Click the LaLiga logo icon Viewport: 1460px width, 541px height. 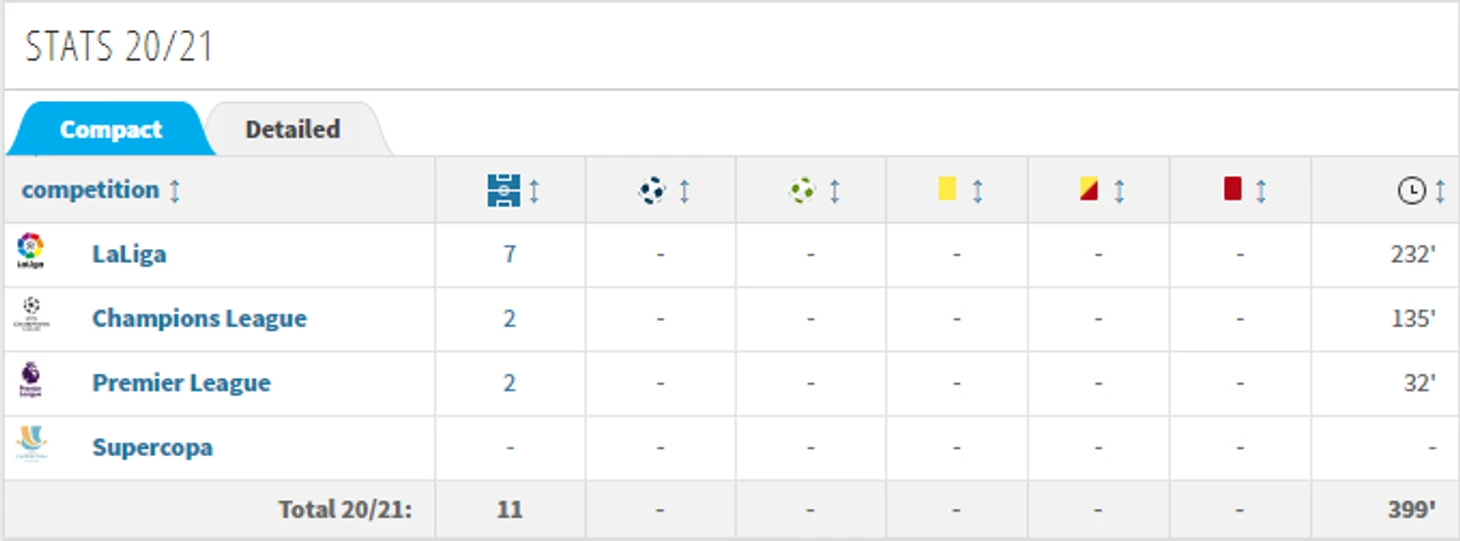click(x=31, y=251)
